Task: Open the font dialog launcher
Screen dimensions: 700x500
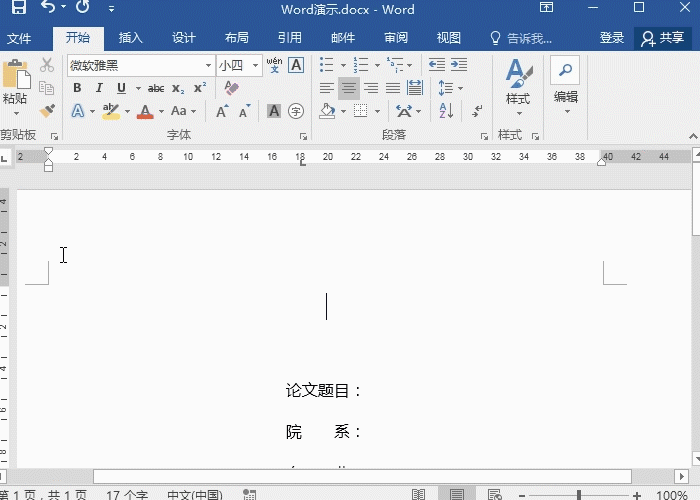Action: (x=304, y=136)
